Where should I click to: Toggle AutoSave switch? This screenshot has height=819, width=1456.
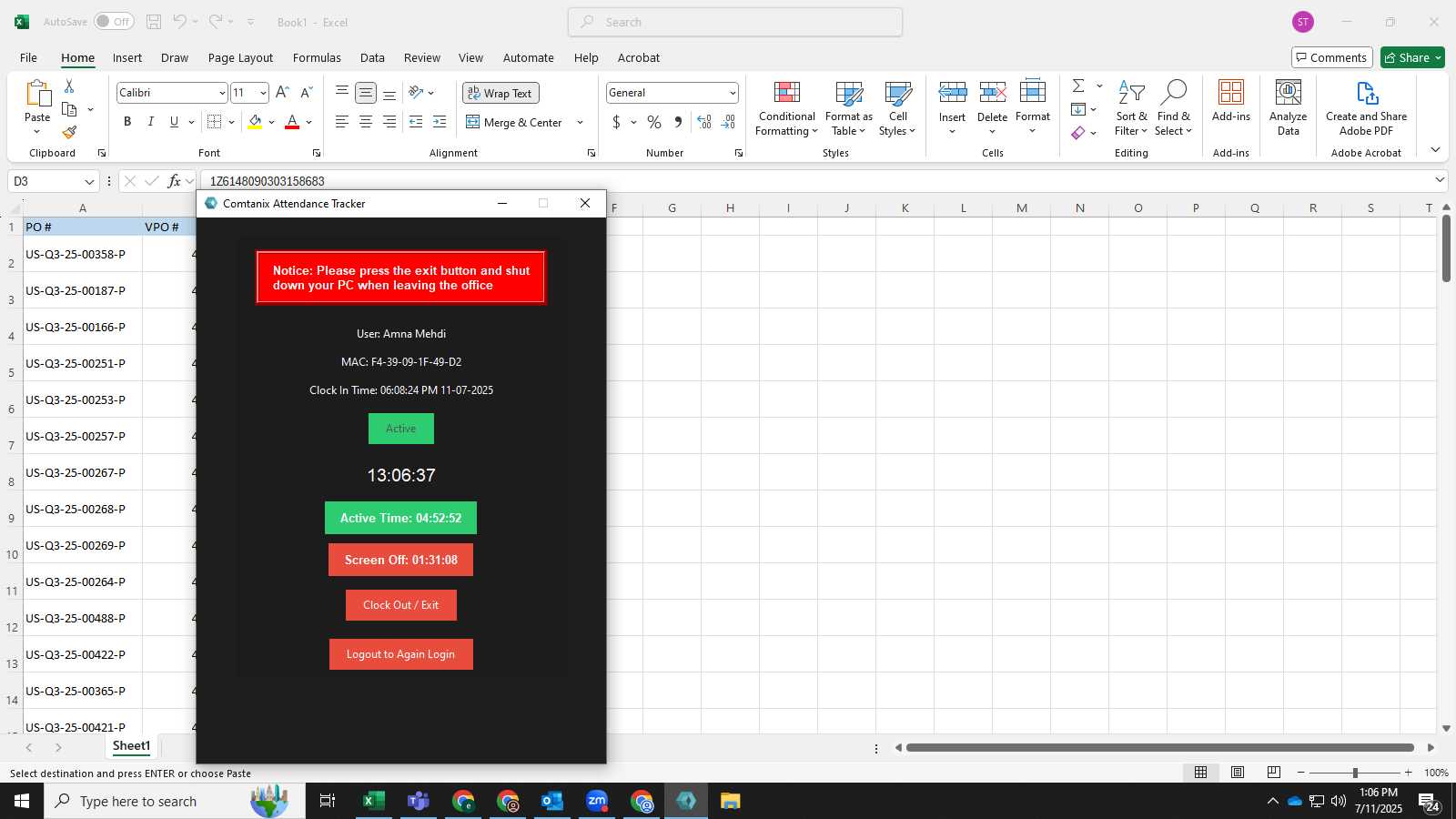click(114, 22)
